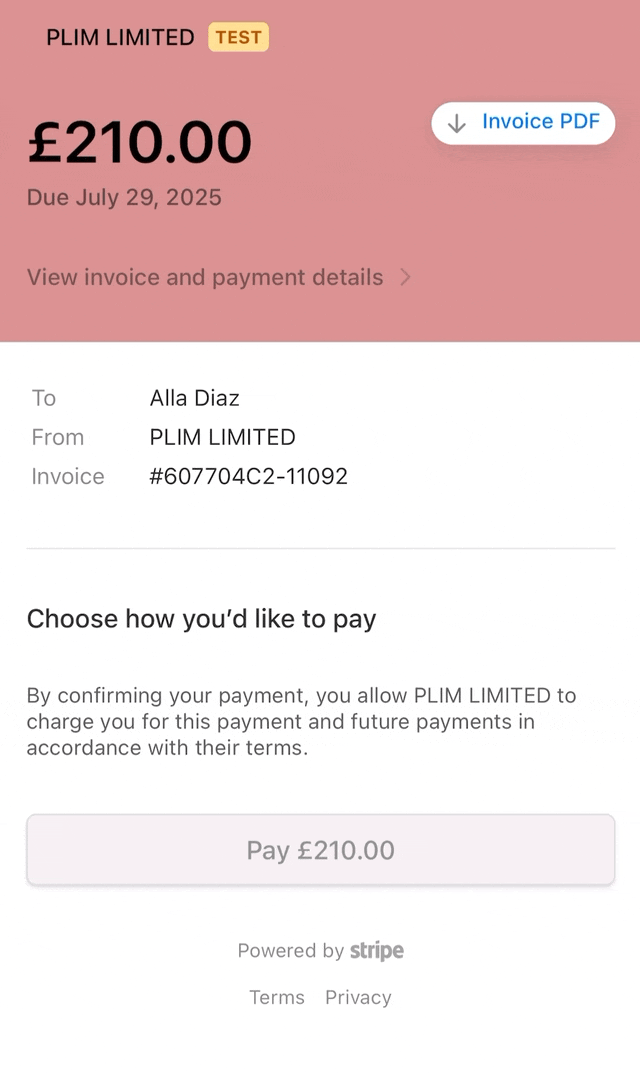Click the To label
Viewport: 640px width, 1073px height.
[44, 398]
